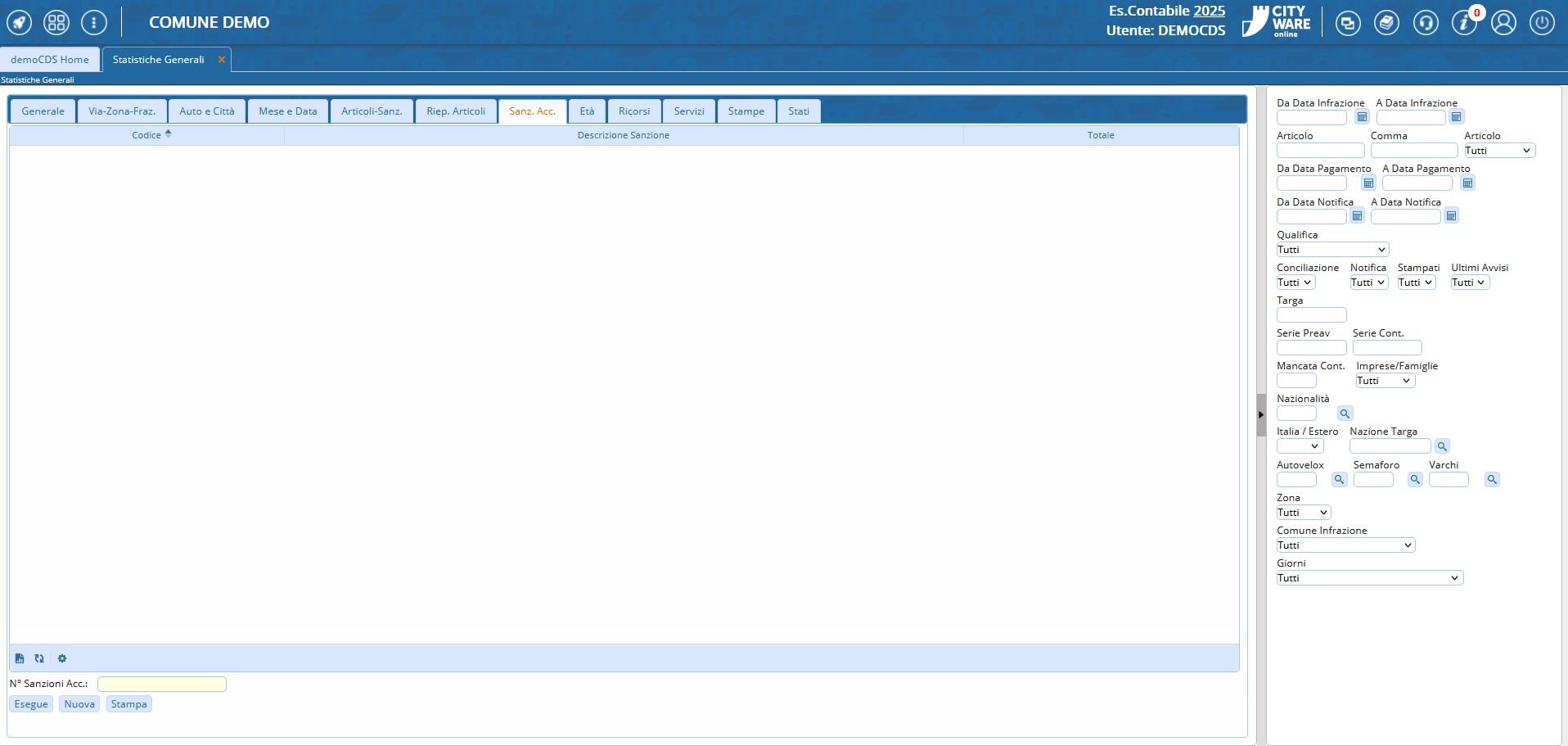Click the headset support icon
This screenshot has width=1568, height=746.
point(1426,23)
